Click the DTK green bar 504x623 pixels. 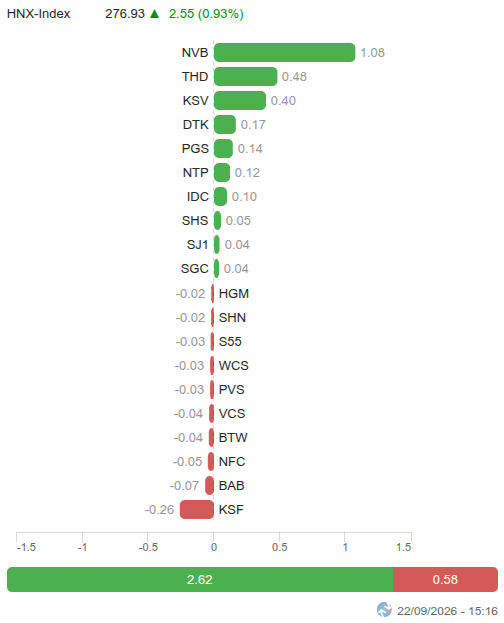click(225, 124)
